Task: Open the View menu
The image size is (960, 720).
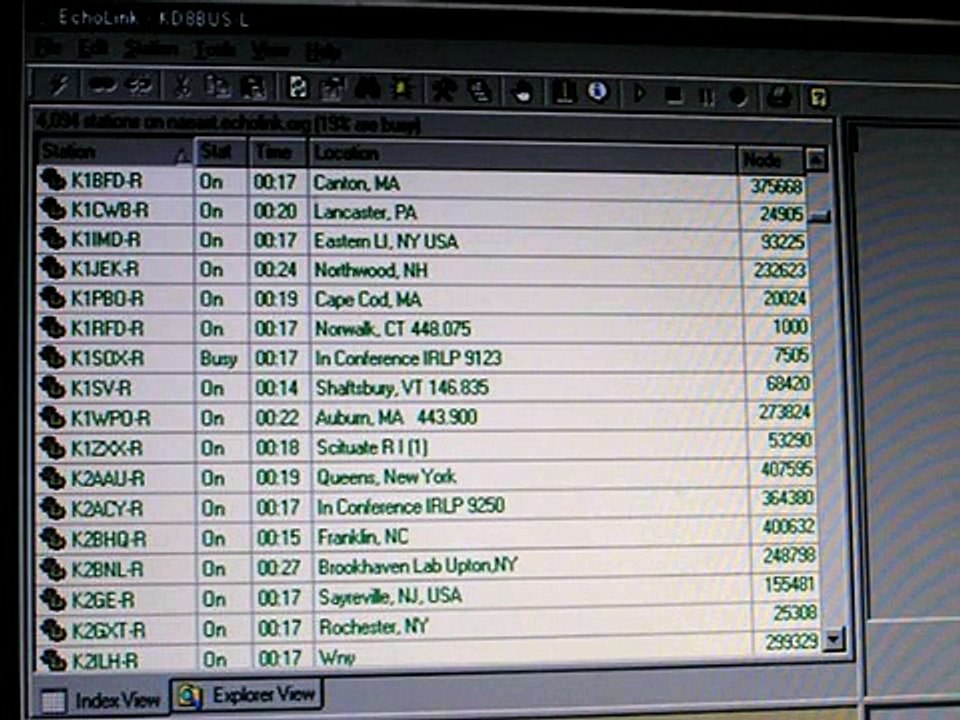Action: tap(269, 51)
